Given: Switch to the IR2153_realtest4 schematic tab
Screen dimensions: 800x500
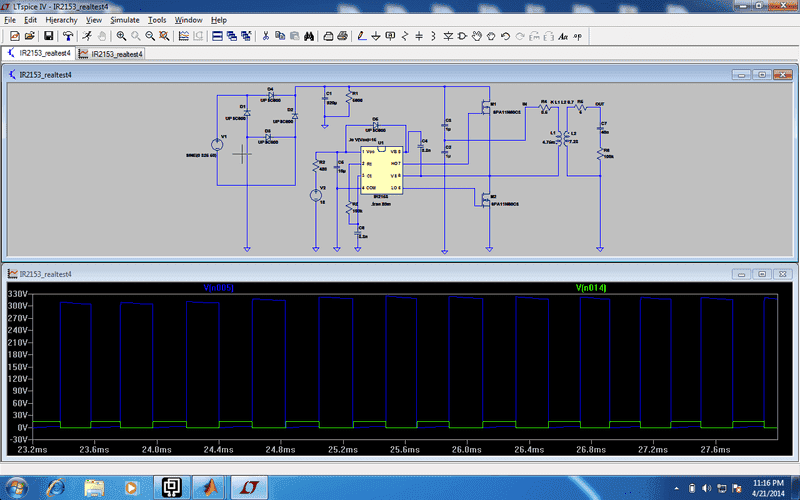Looking at the screenshot, I should point(39,53).
